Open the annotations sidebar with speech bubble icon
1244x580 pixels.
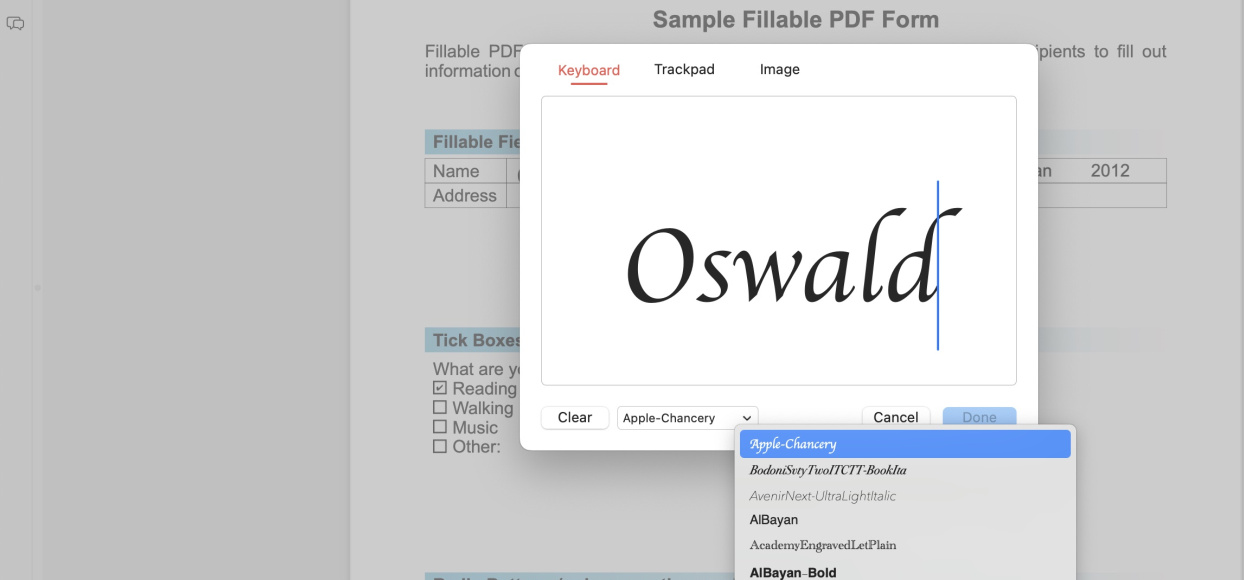(x=16, y=22)
